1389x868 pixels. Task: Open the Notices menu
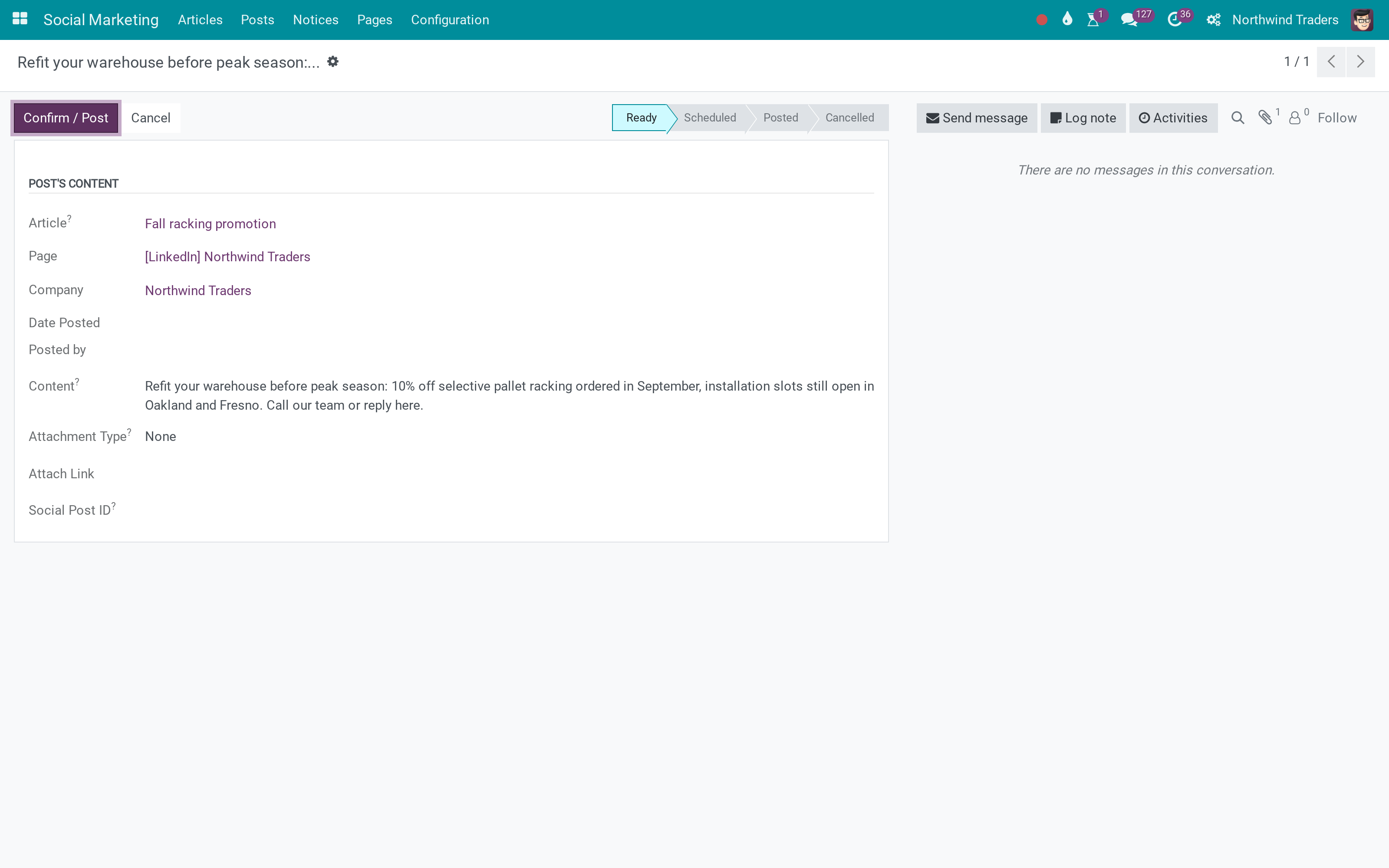tap(316, 20)
